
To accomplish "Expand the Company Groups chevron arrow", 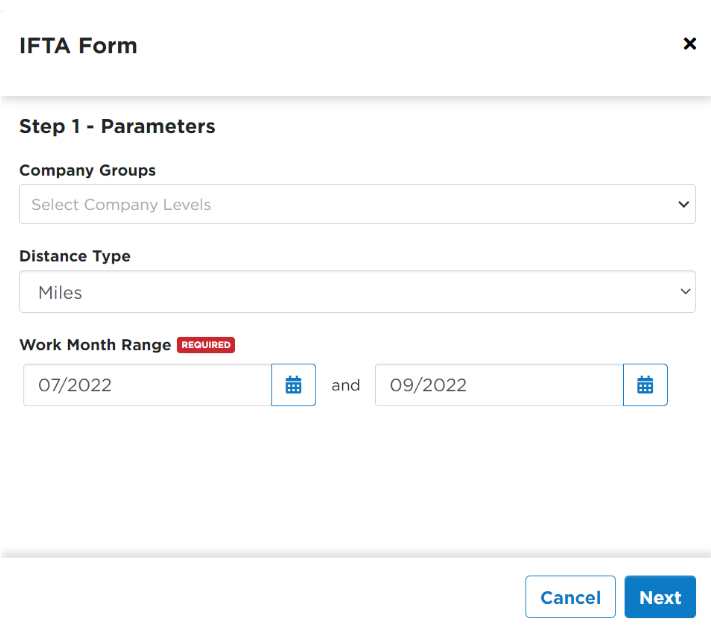I will [x=684, y=204].
